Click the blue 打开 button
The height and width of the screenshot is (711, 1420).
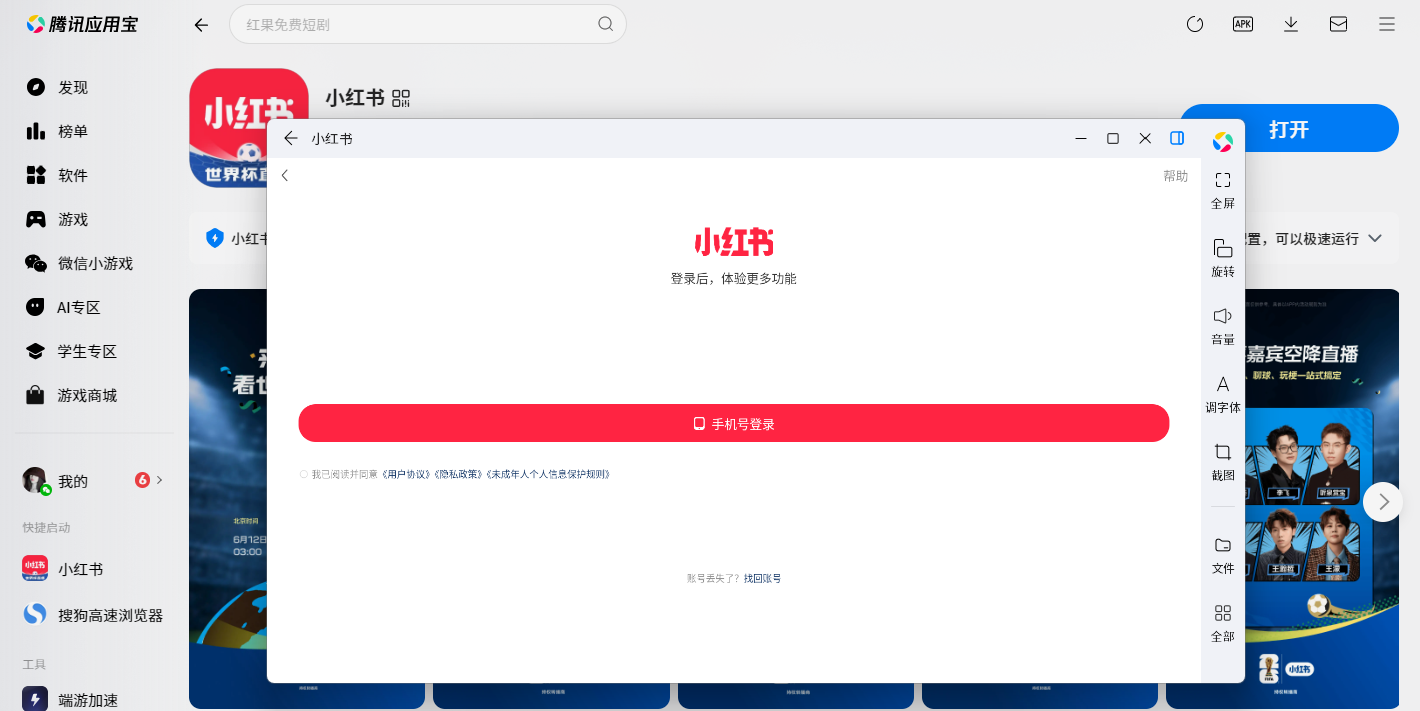tap(1289, 128)
